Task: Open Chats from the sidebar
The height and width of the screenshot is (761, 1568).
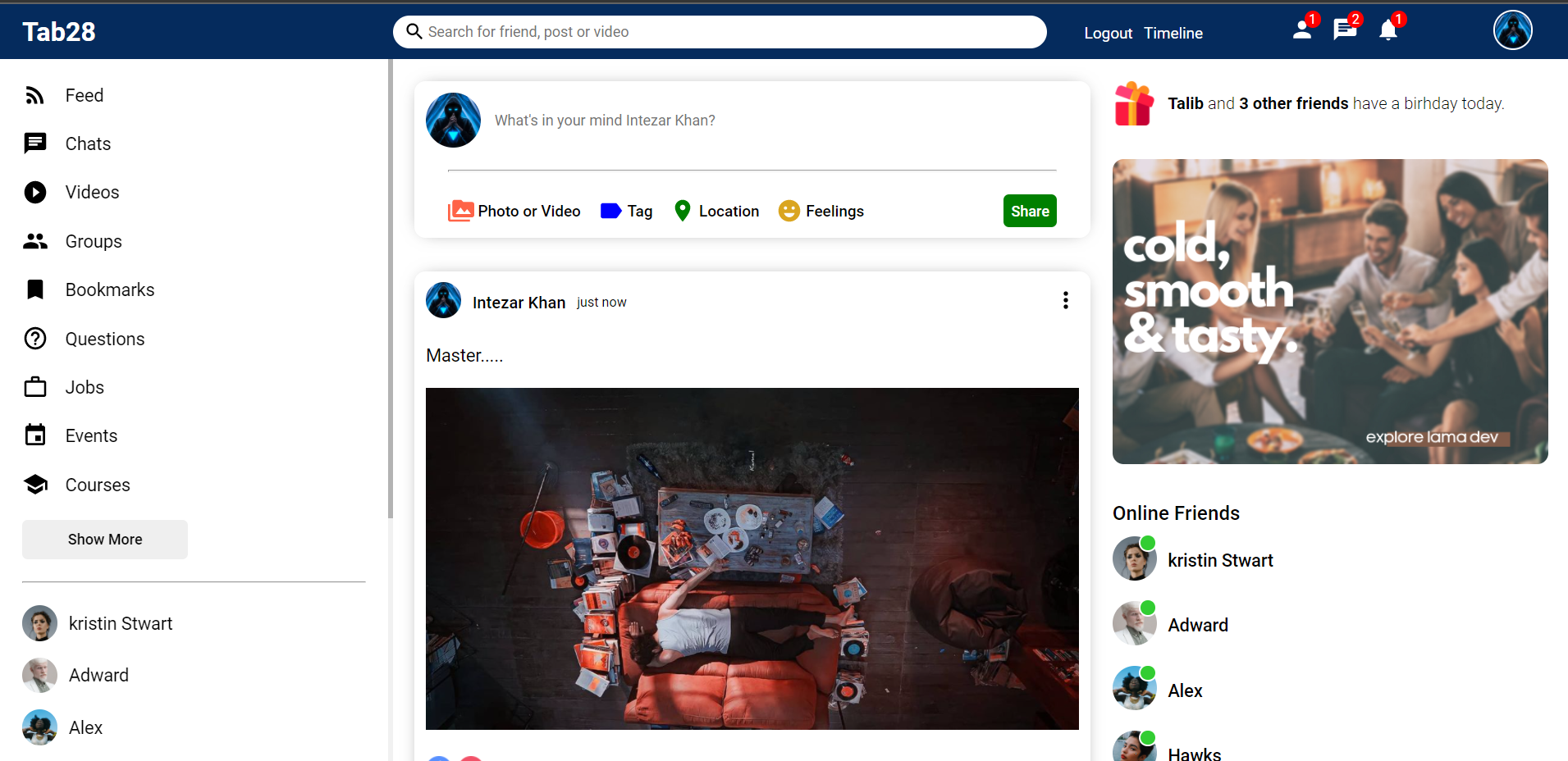Action: pos(88,144)
